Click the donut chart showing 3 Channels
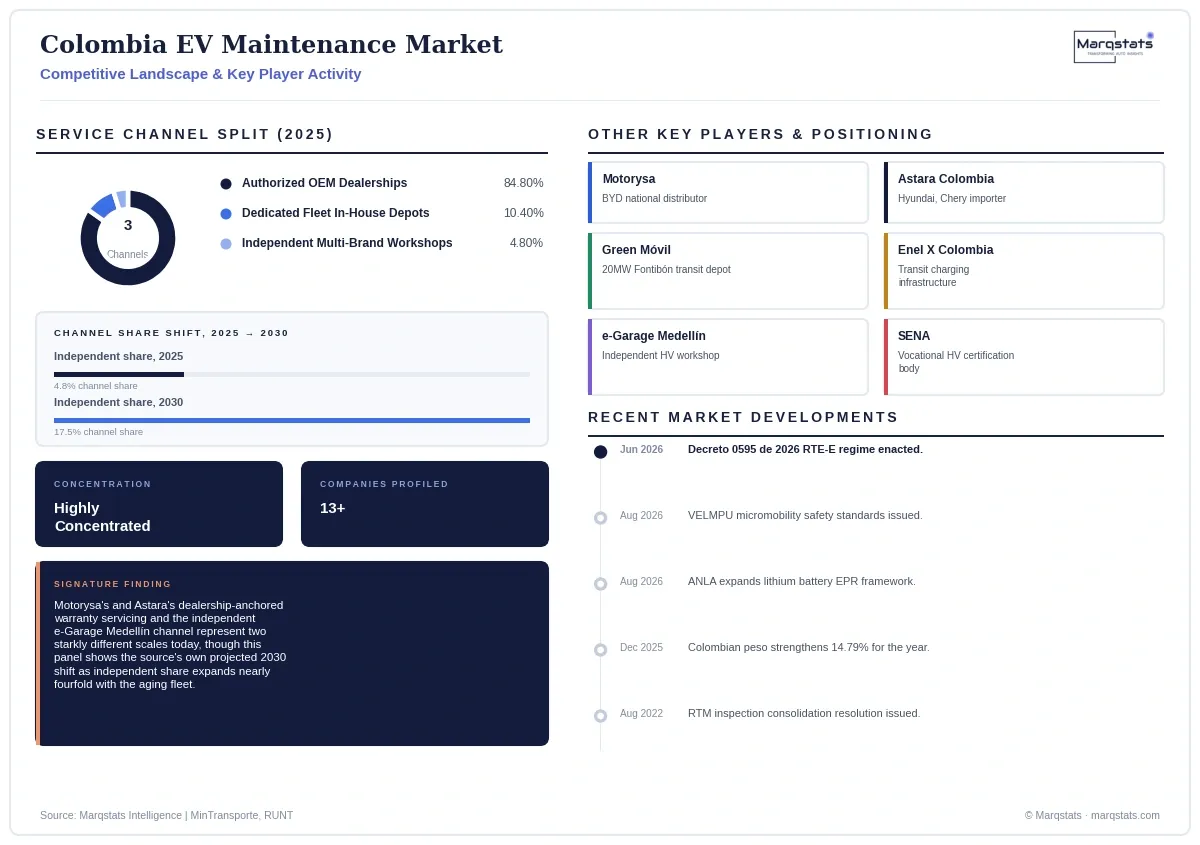1200x845 pixels. (x=128, y=238)
